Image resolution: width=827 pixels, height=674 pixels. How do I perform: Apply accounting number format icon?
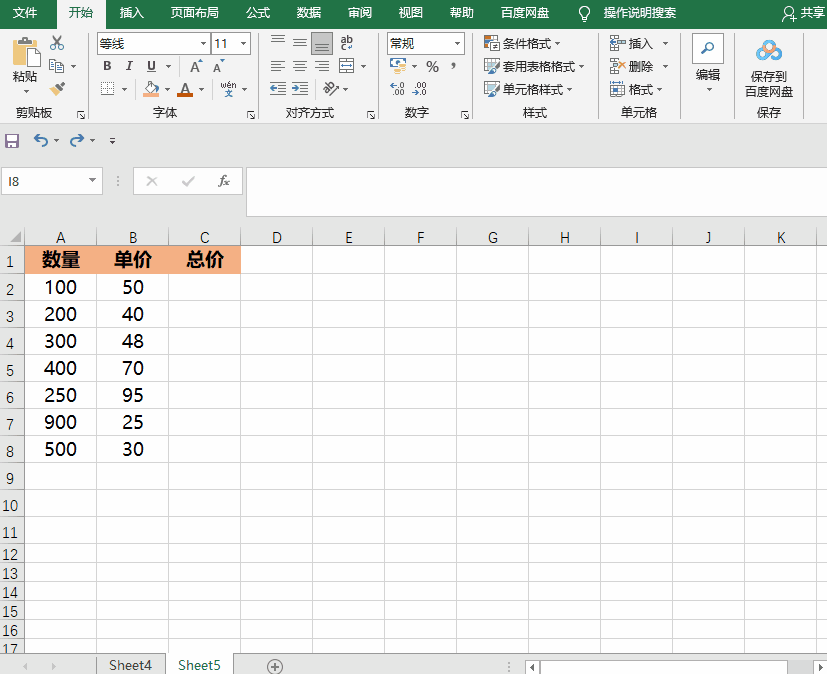point(398,66)
